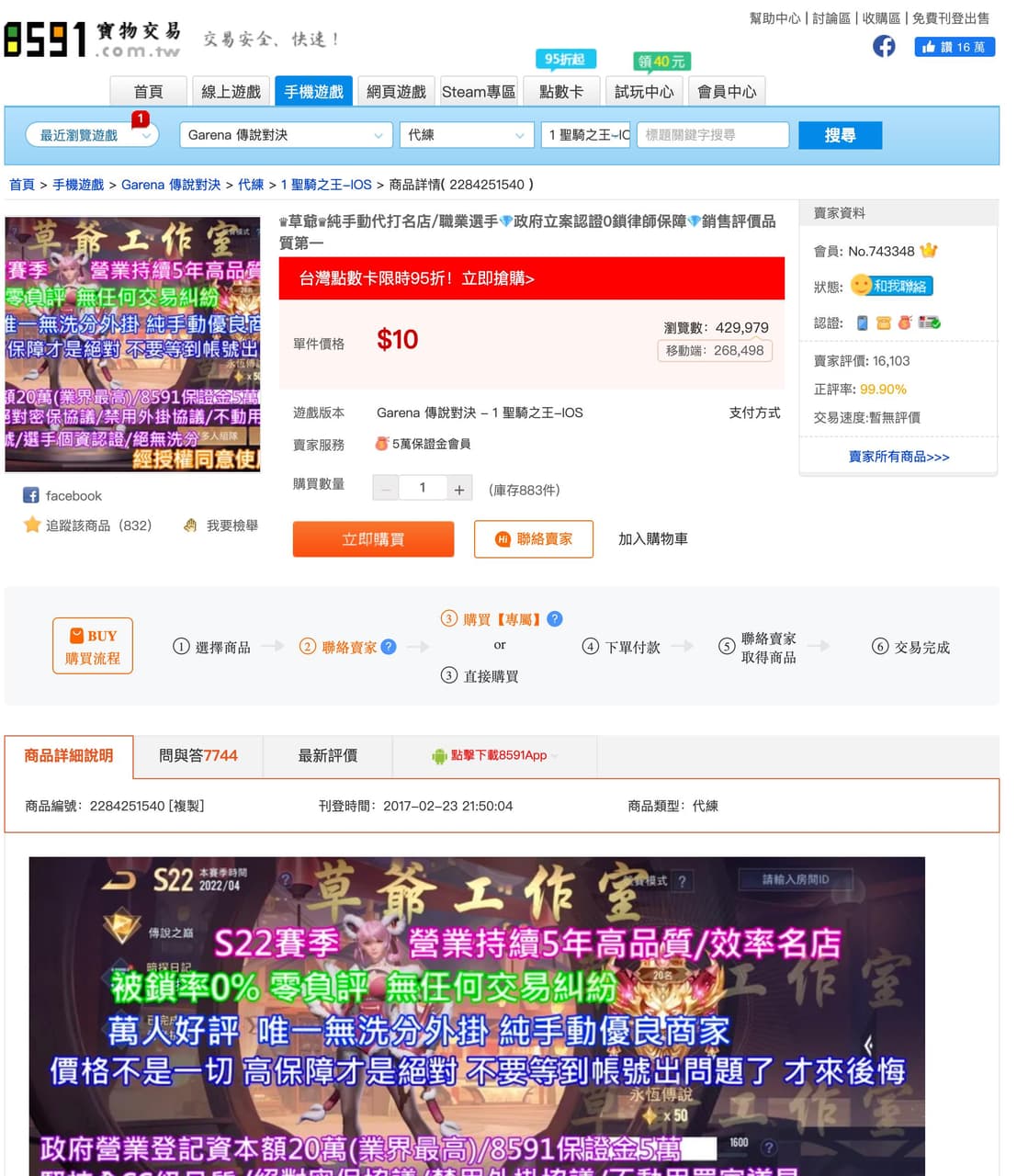Open the 手機遊戲 navigation tab

click(x=313, y=91)
